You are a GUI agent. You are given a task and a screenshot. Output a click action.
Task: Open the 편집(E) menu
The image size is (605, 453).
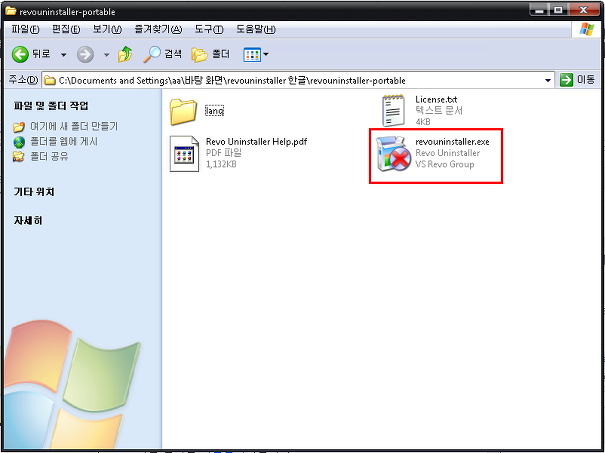click(66, 29)
